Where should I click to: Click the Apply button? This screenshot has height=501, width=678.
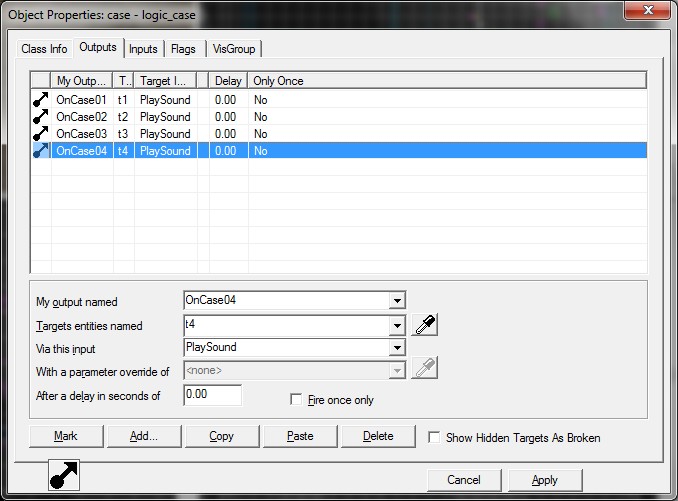[545, 480]
